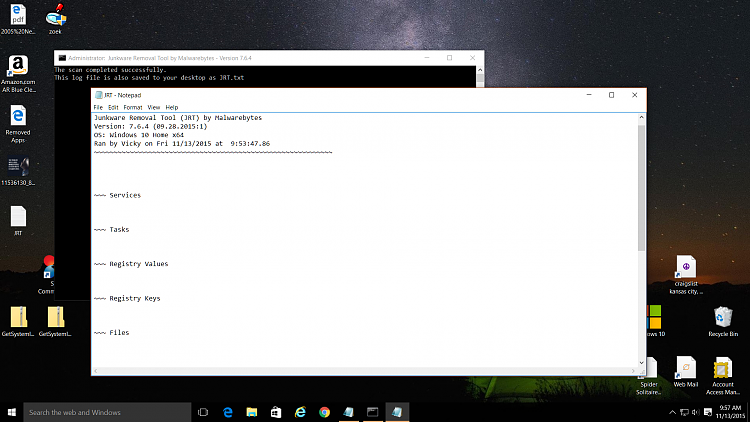
Task: Open the Action Center notifications icon
Action: 708,412
